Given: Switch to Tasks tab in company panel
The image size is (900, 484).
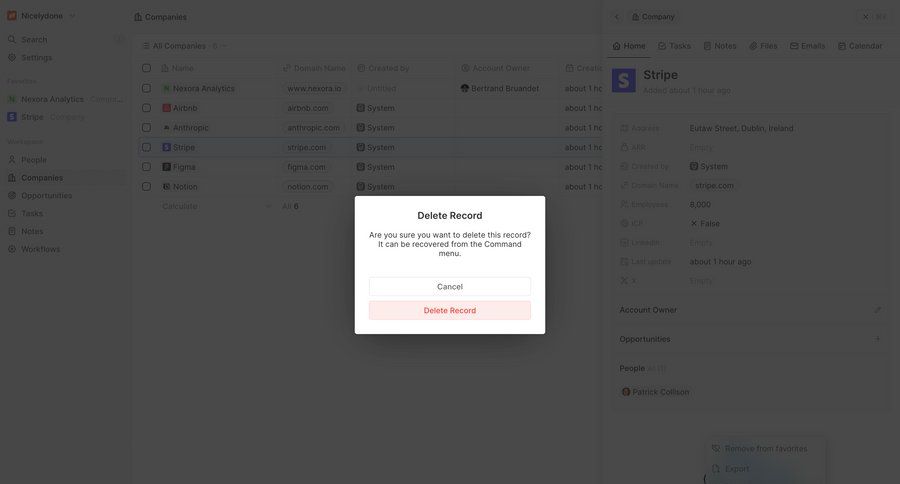Looking at the screenshot, I should (674, 46).
